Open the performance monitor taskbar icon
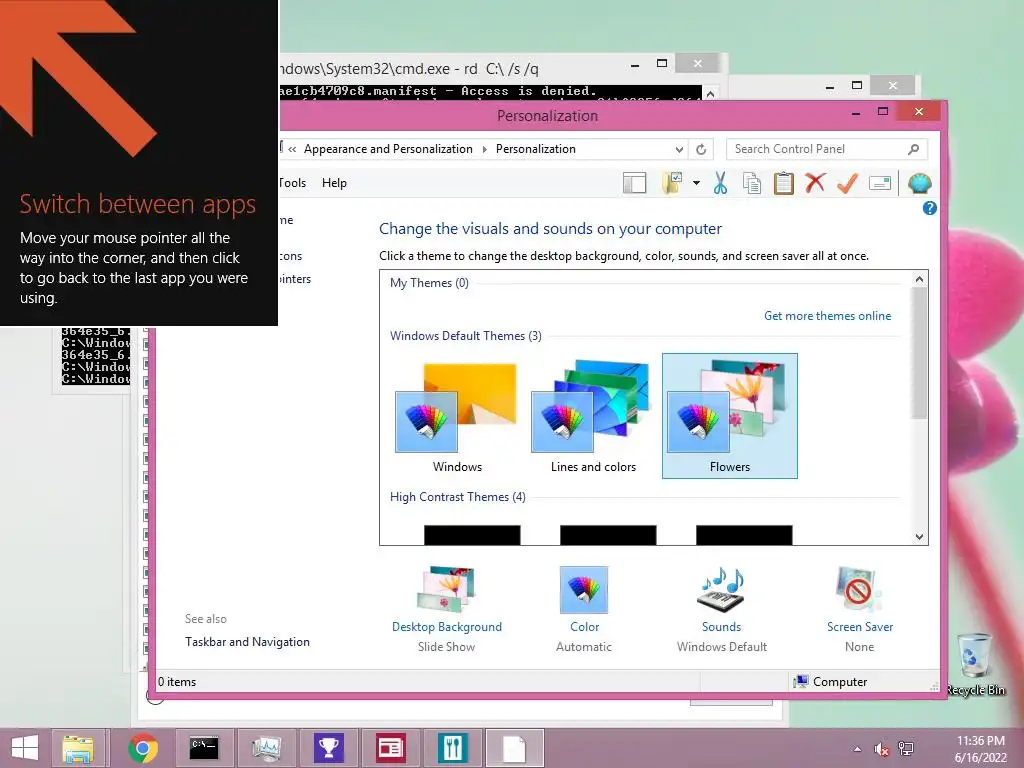 pos(266,748)
